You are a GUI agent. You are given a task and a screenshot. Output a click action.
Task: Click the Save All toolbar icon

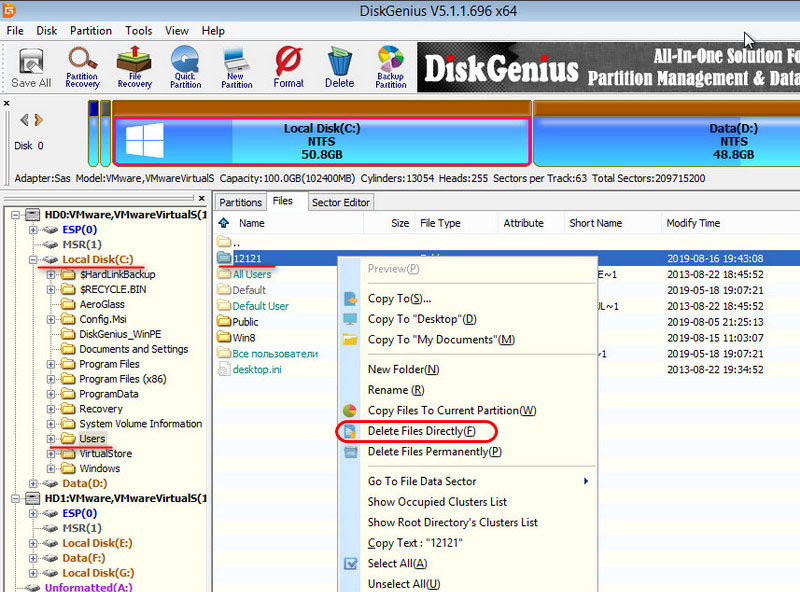pos(31,68)
